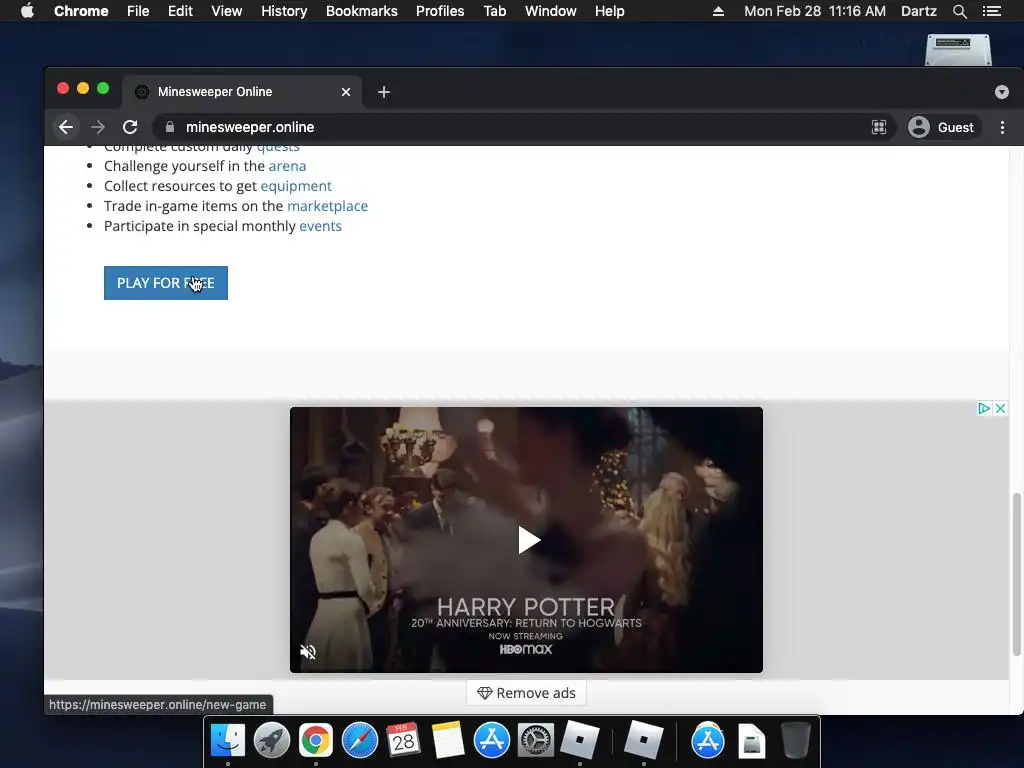
Task: Open Finder from the dock
Action: 228,741
